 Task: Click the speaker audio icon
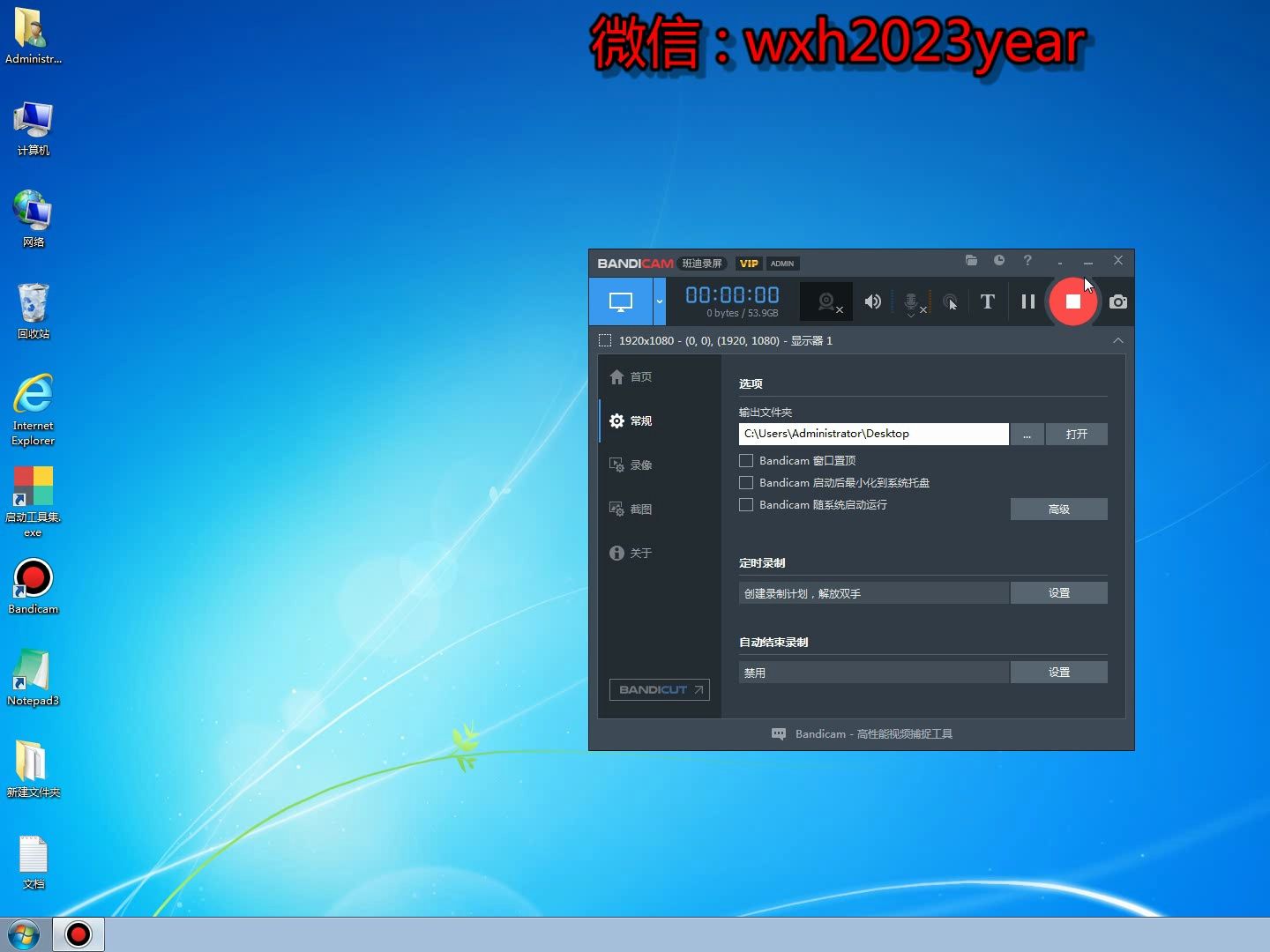[x=872, y=301]
